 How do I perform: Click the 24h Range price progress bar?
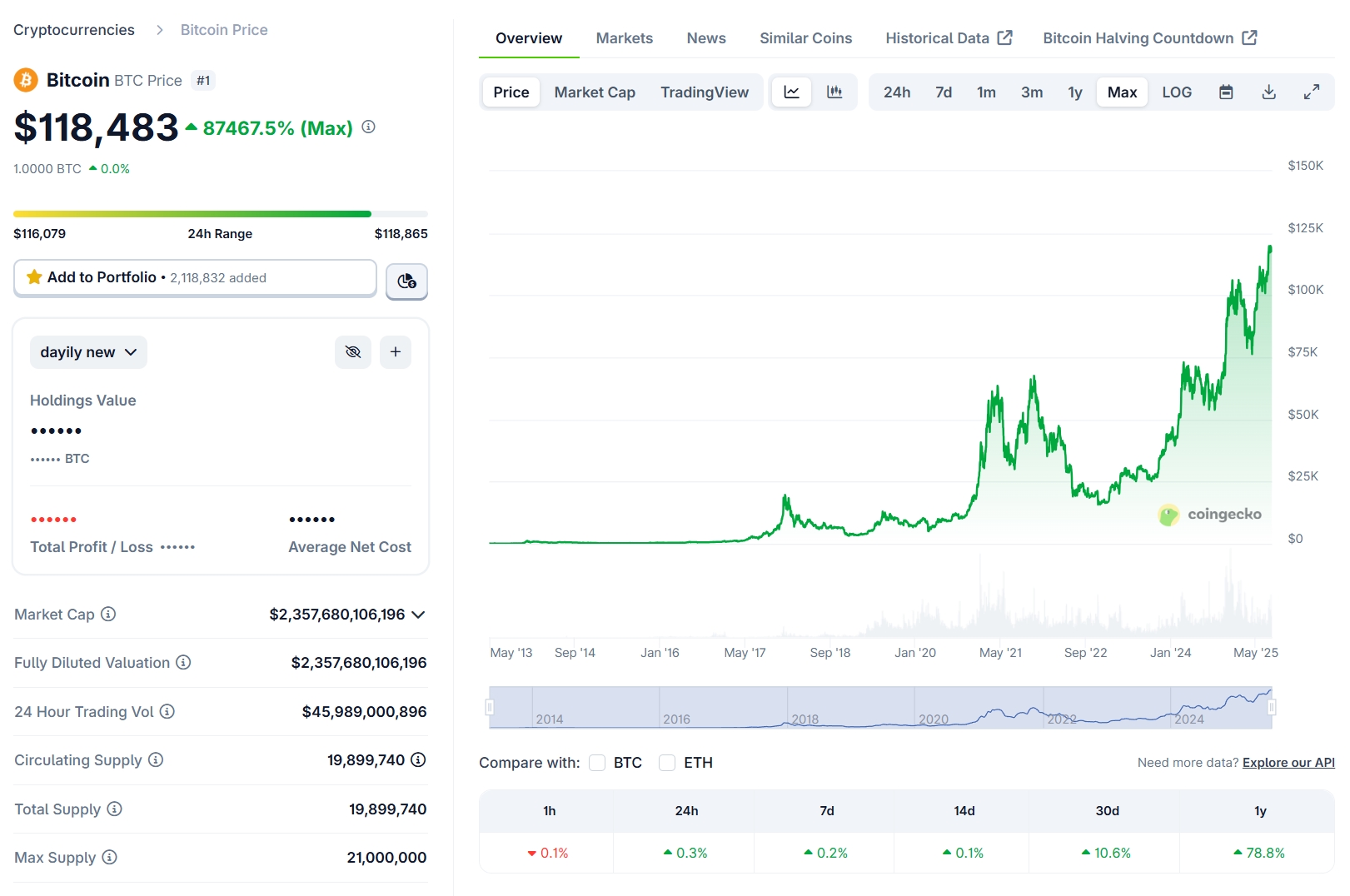221,214
